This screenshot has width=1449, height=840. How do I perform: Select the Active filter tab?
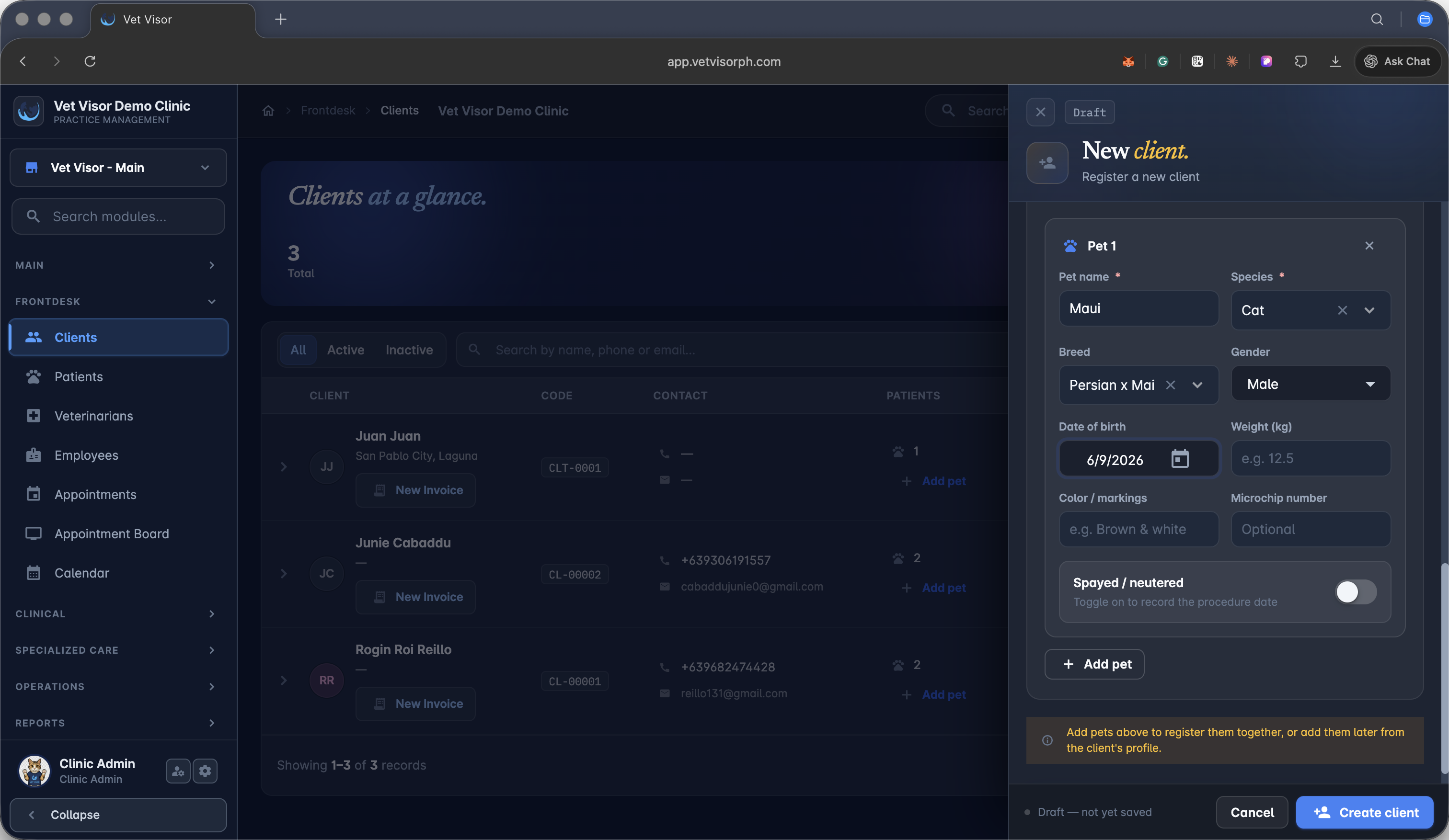[345, 350]
